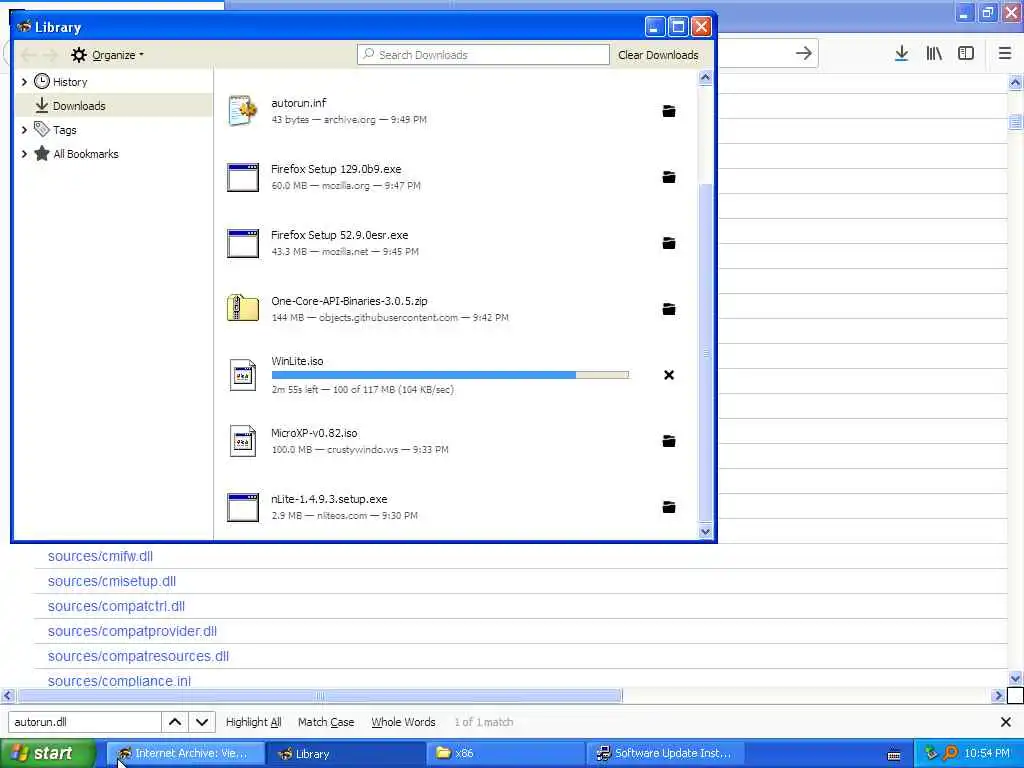Open containing folder for One-Core-API-Binaries zip
Image resolution: width=1024 pixels, height=768 pixels.
[x=669, y=309]
